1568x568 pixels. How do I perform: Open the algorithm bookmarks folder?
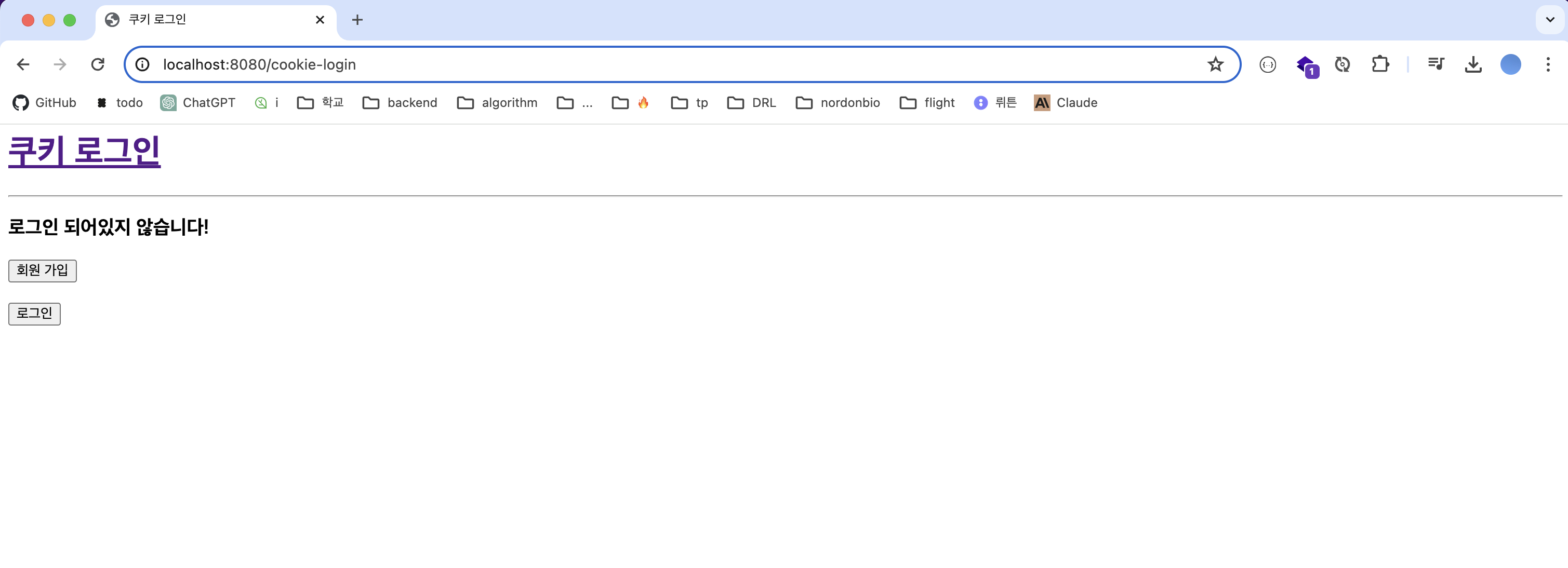pyautogui.click(x=497, y=103)
